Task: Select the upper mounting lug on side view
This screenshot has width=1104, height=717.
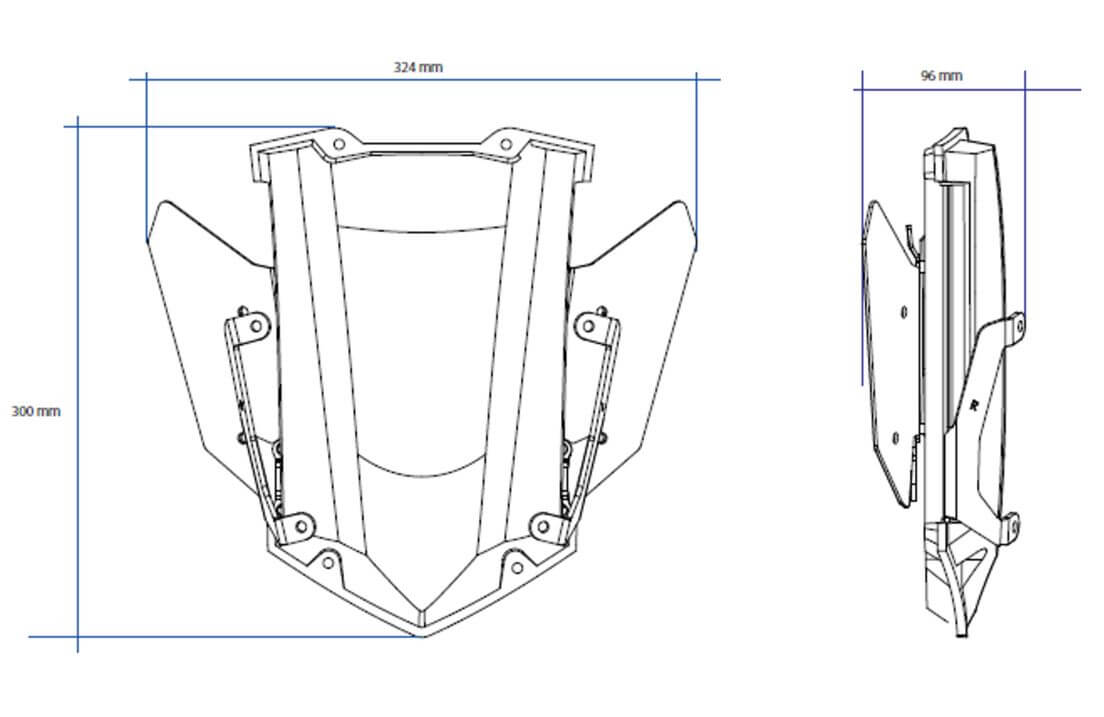Action: [1016, 322]
